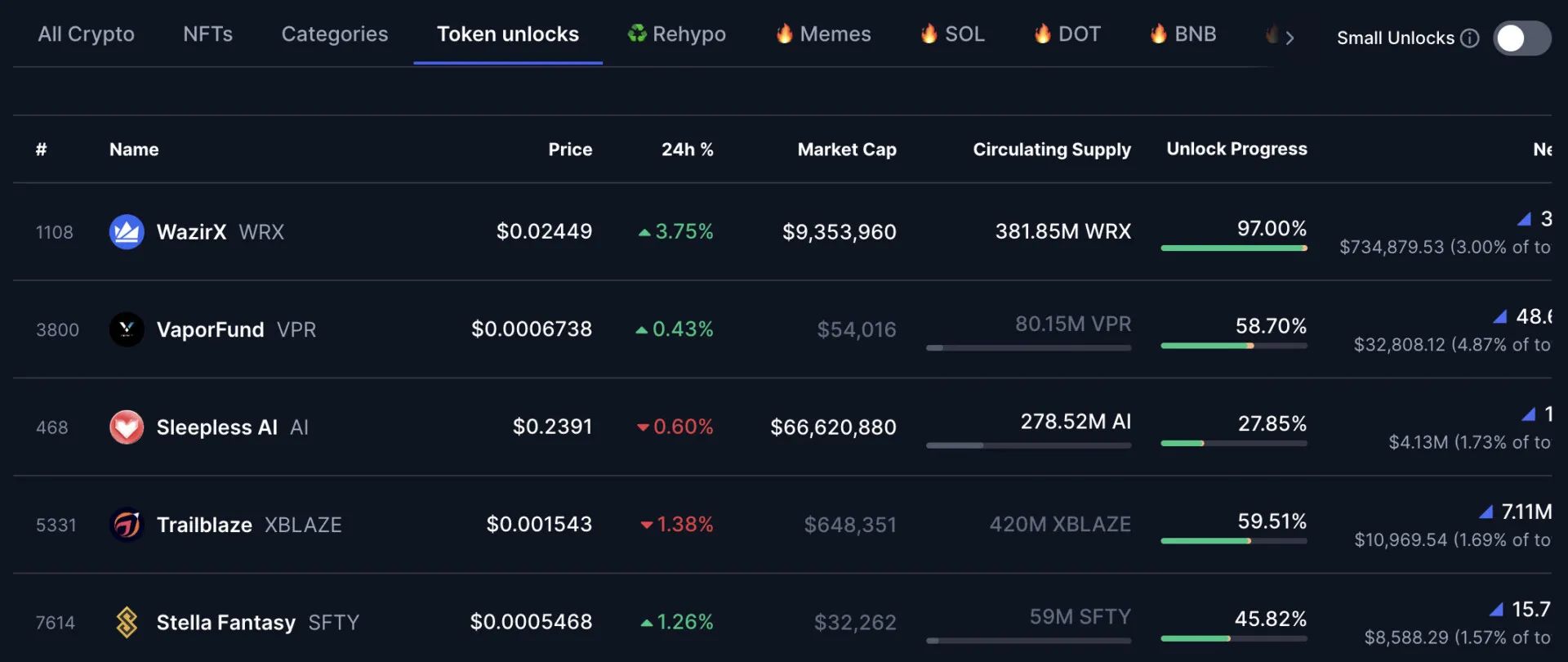Sort table by Market Cap column
Screen dimensions: 1568x662
(x=846, y=150)
